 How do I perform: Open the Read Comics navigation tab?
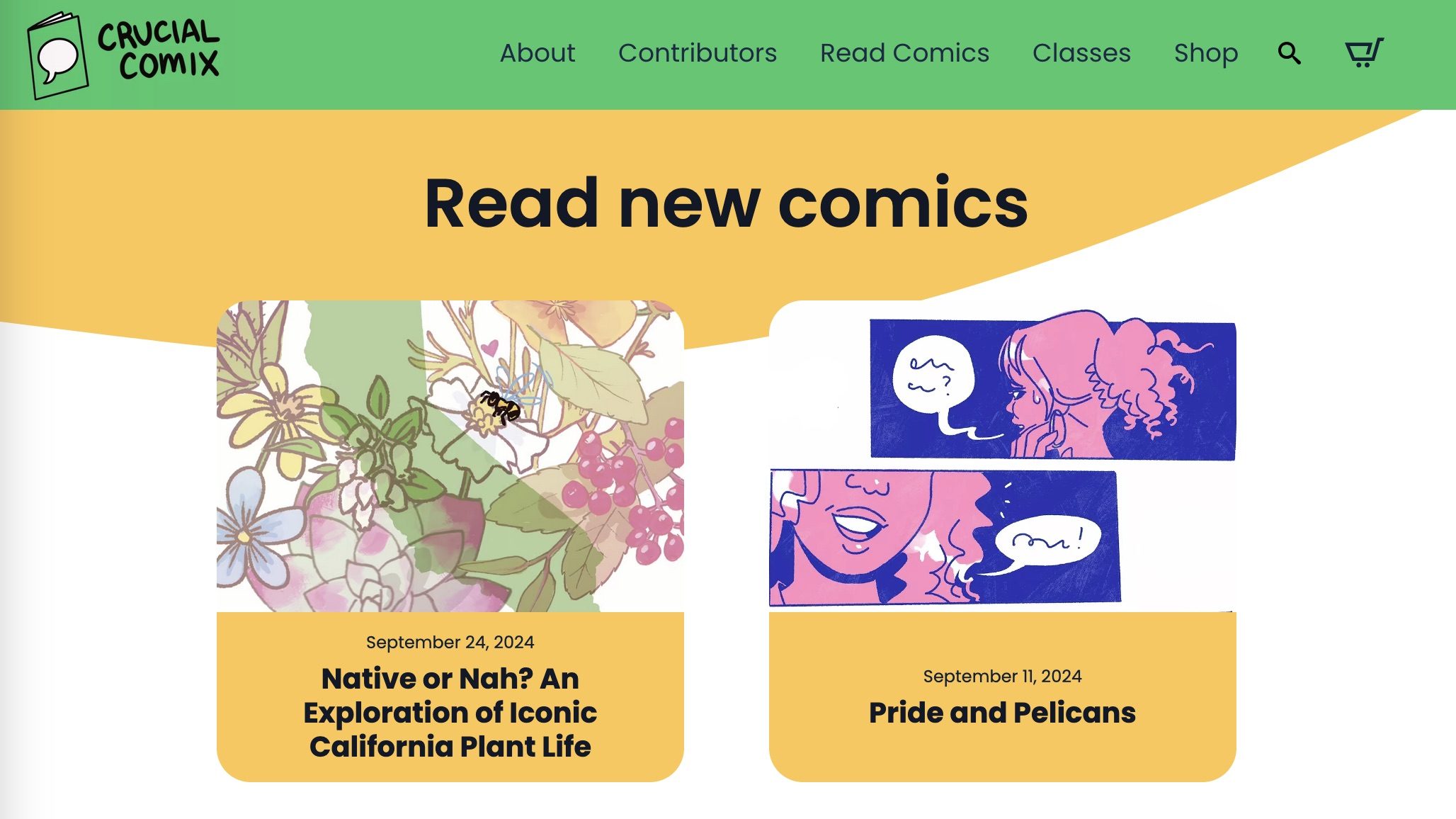[x=904, y=53]
